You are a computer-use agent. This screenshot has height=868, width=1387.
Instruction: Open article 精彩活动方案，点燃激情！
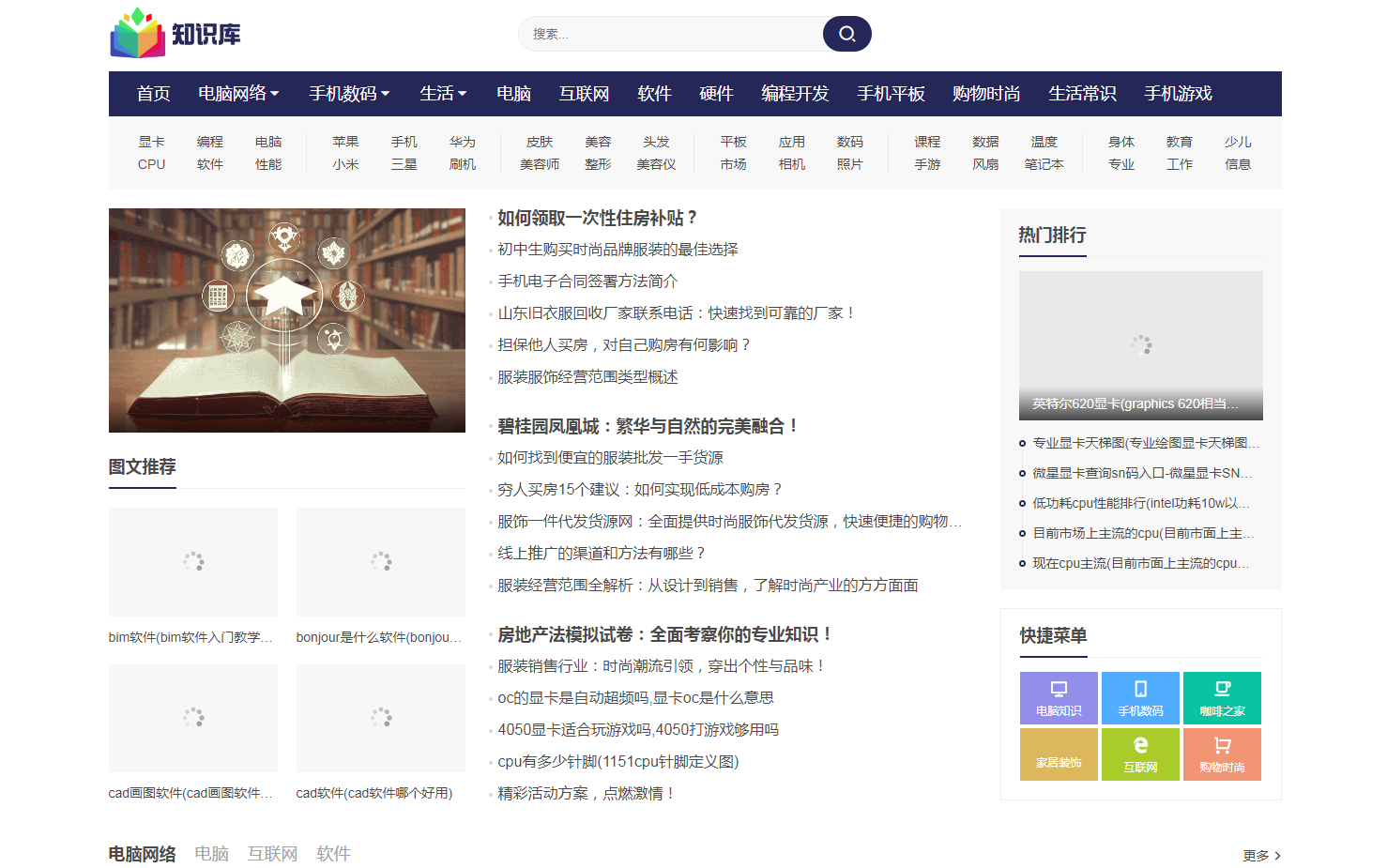point(587,794)
